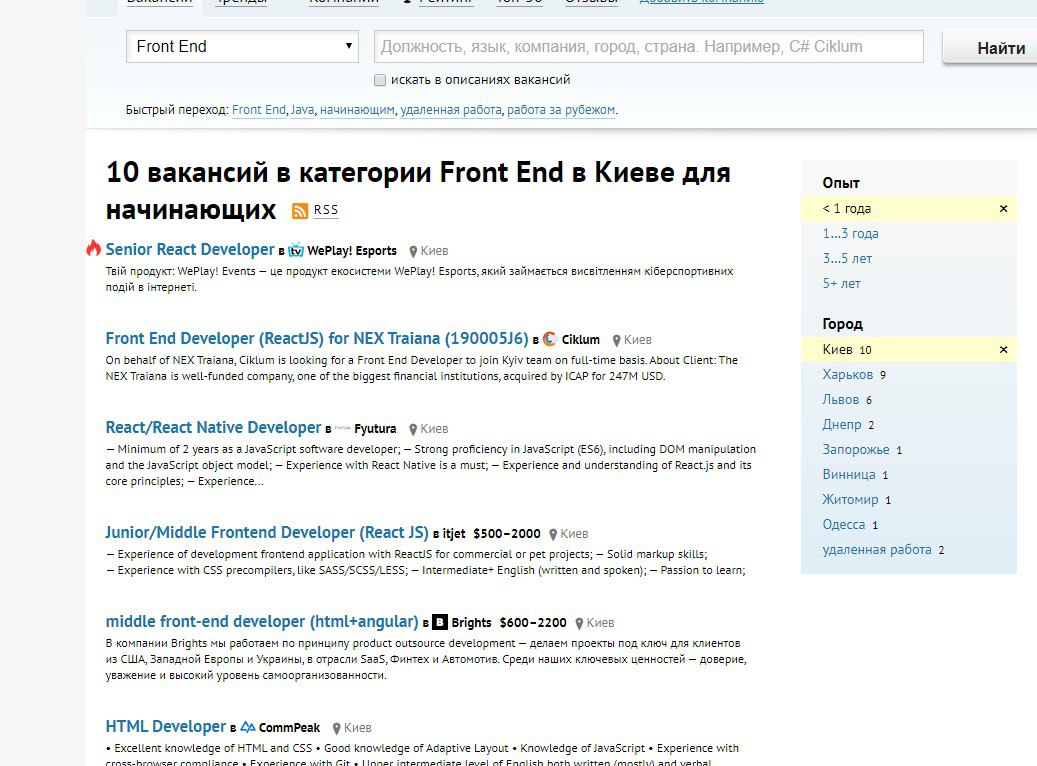Open WePlay! Esports company logo icon
Viewport: 1037px width, 766px height.
296,250
